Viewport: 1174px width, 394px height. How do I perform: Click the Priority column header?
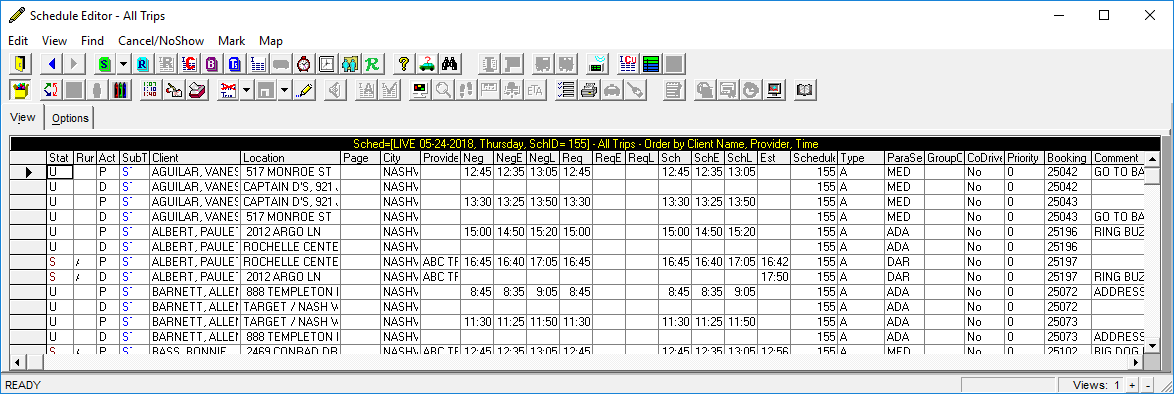click(1024, 158)
